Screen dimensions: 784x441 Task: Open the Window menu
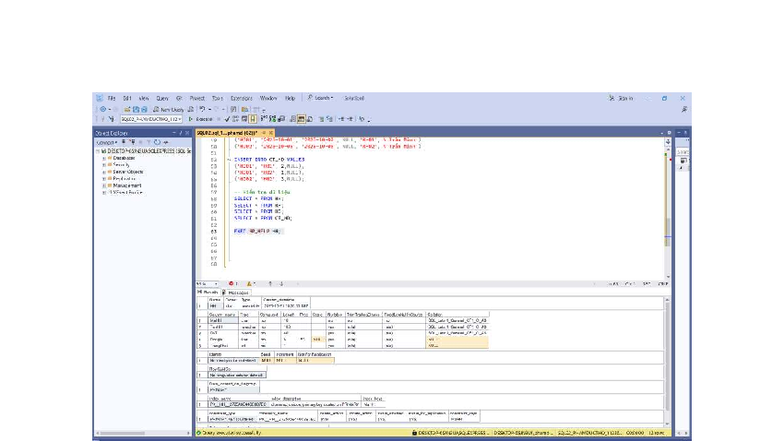tap(268, 98)
